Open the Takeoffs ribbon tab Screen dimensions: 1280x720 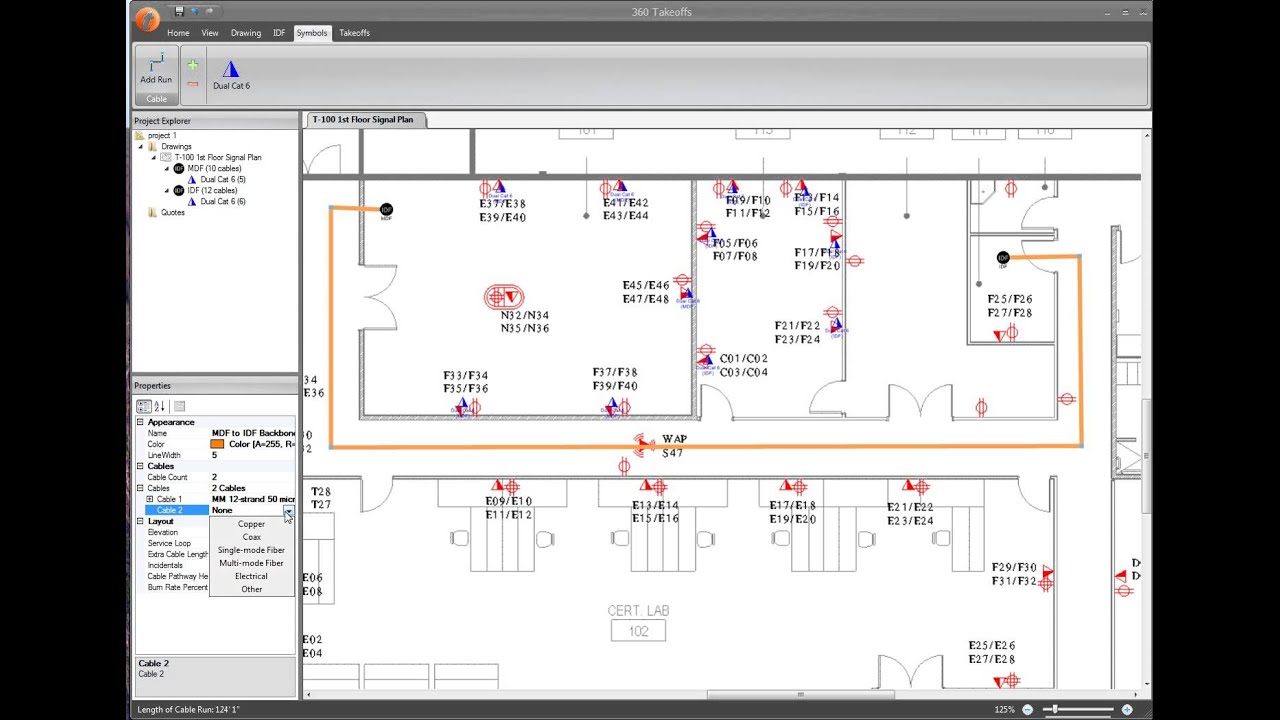pyautogui.click(x=354, y=33)
